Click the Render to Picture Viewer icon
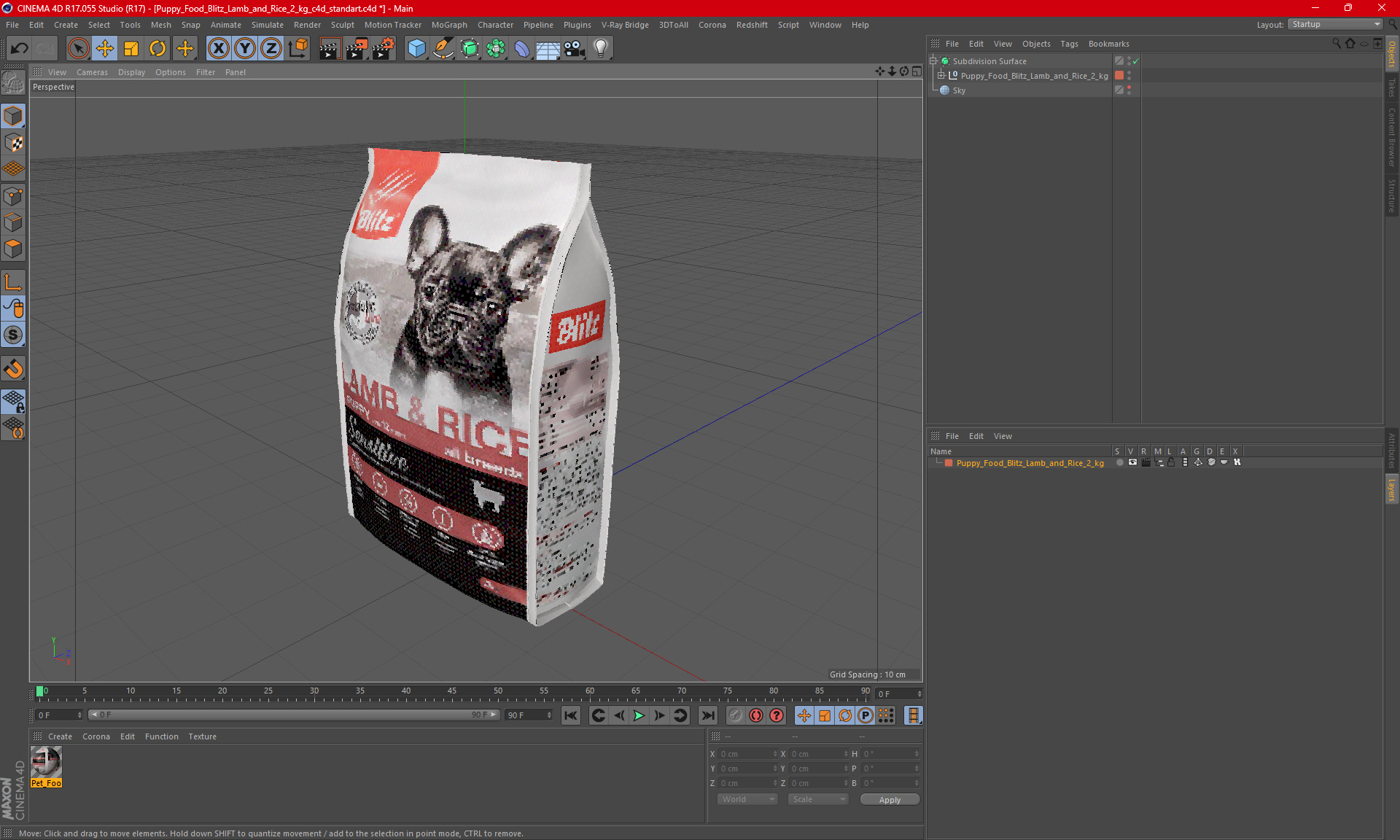This screenshot has width=1400, height=840. click(x=357, y=49)
